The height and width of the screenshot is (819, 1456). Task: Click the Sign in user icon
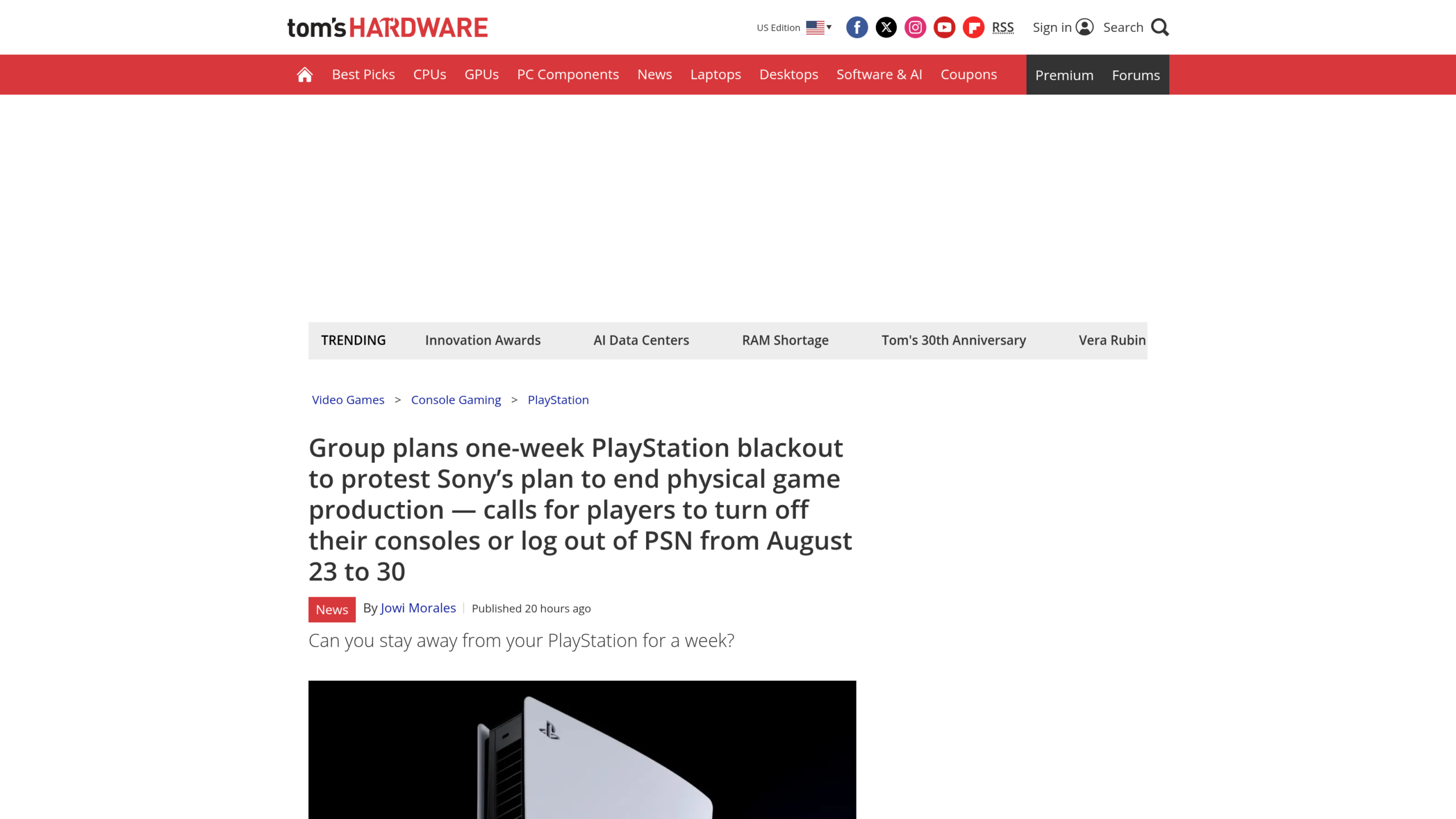(1085, 27)
